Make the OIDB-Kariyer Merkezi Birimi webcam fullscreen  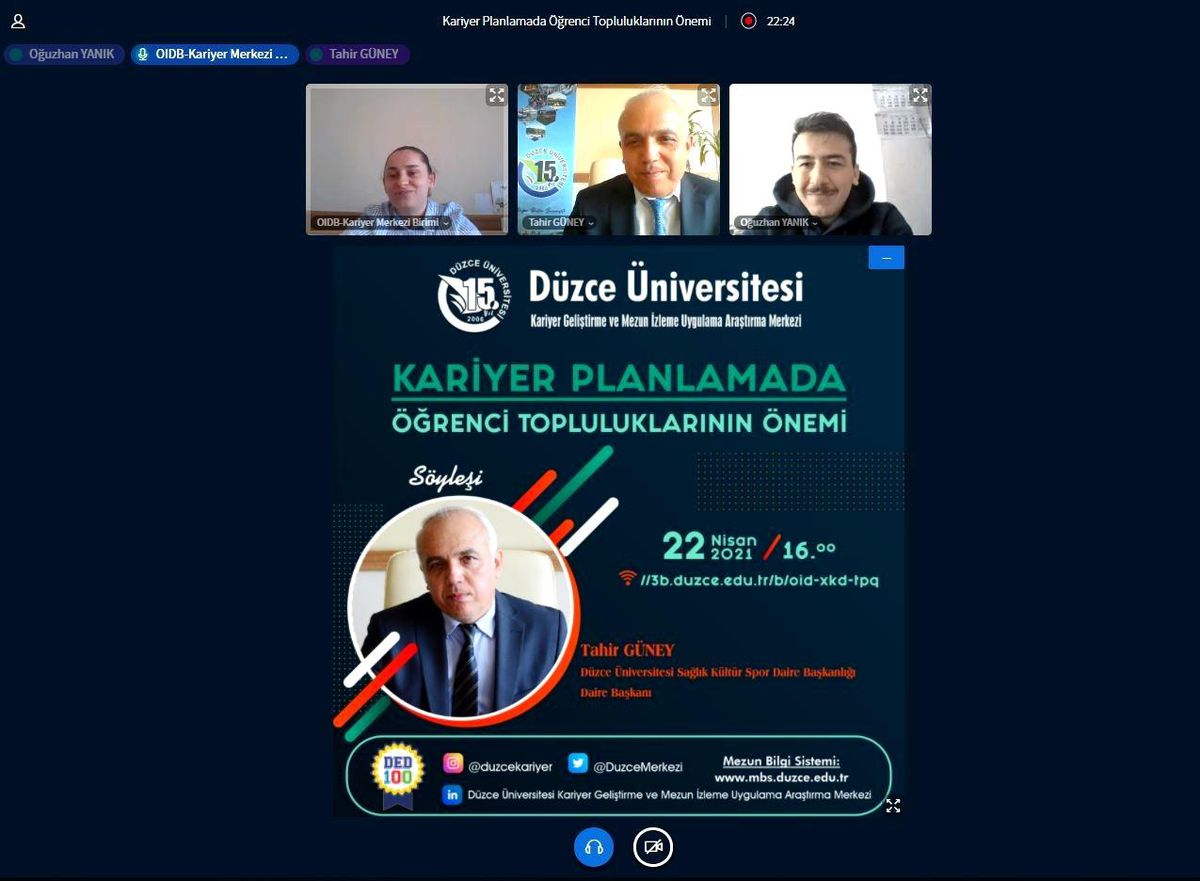[x=496, y=96]
